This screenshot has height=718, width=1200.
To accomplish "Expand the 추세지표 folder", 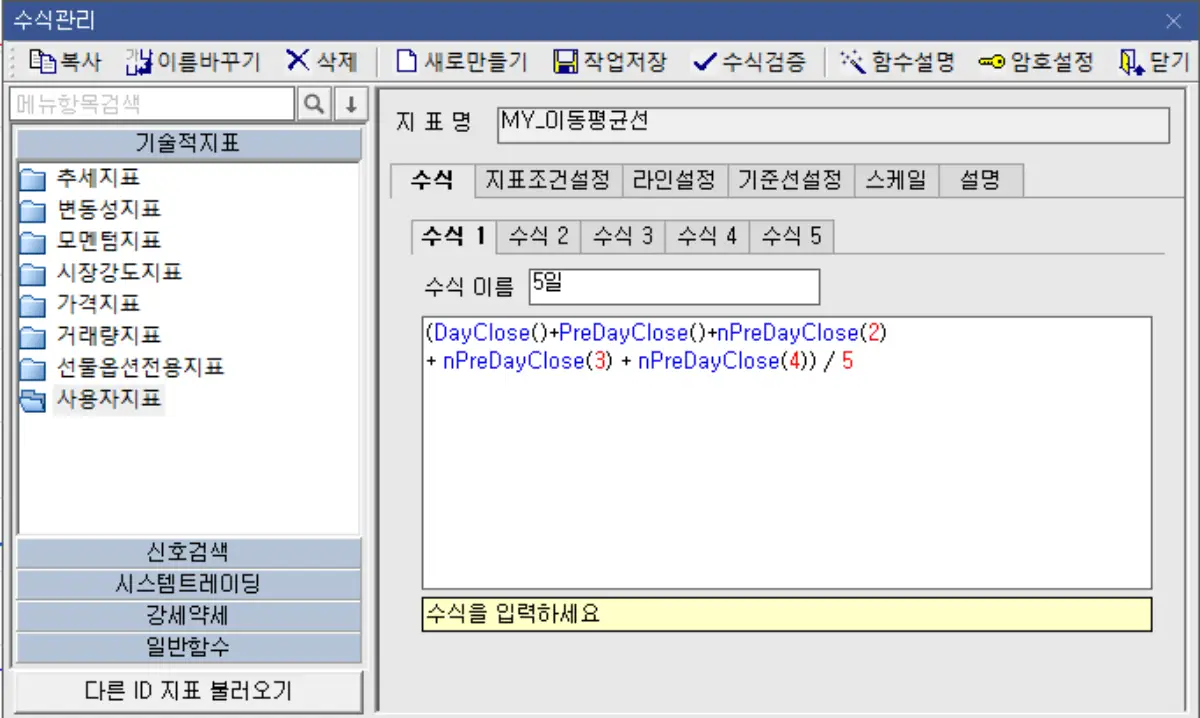I will pyautogui.click(x=80, y=175).
